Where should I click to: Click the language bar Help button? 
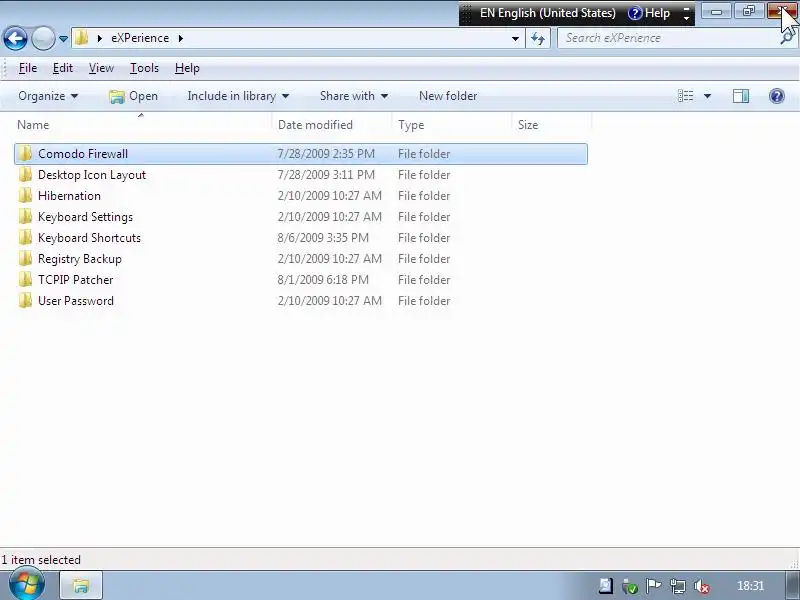(x=649, y=13)
